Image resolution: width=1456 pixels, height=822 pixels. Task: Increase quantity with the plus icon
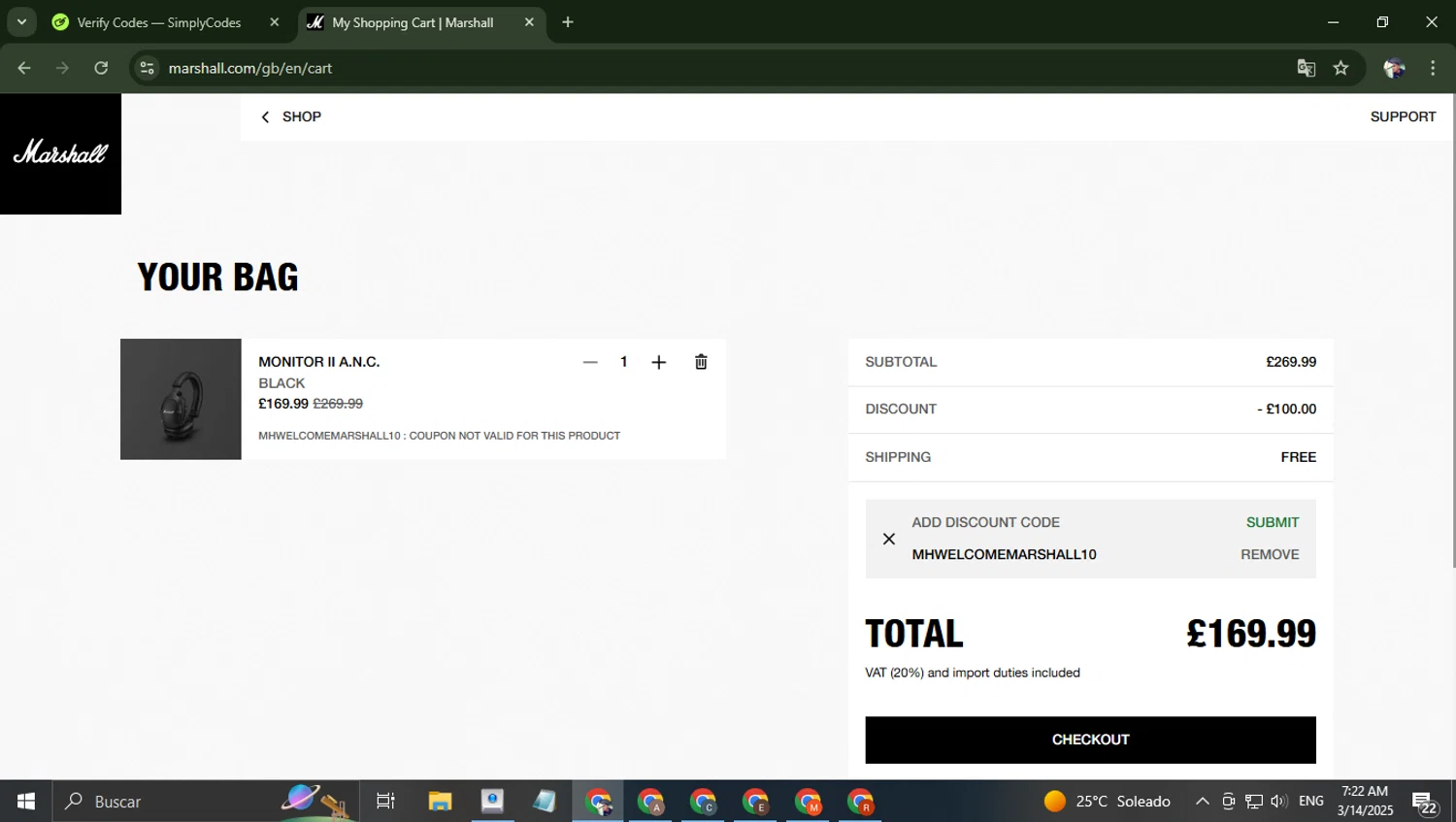659,362
